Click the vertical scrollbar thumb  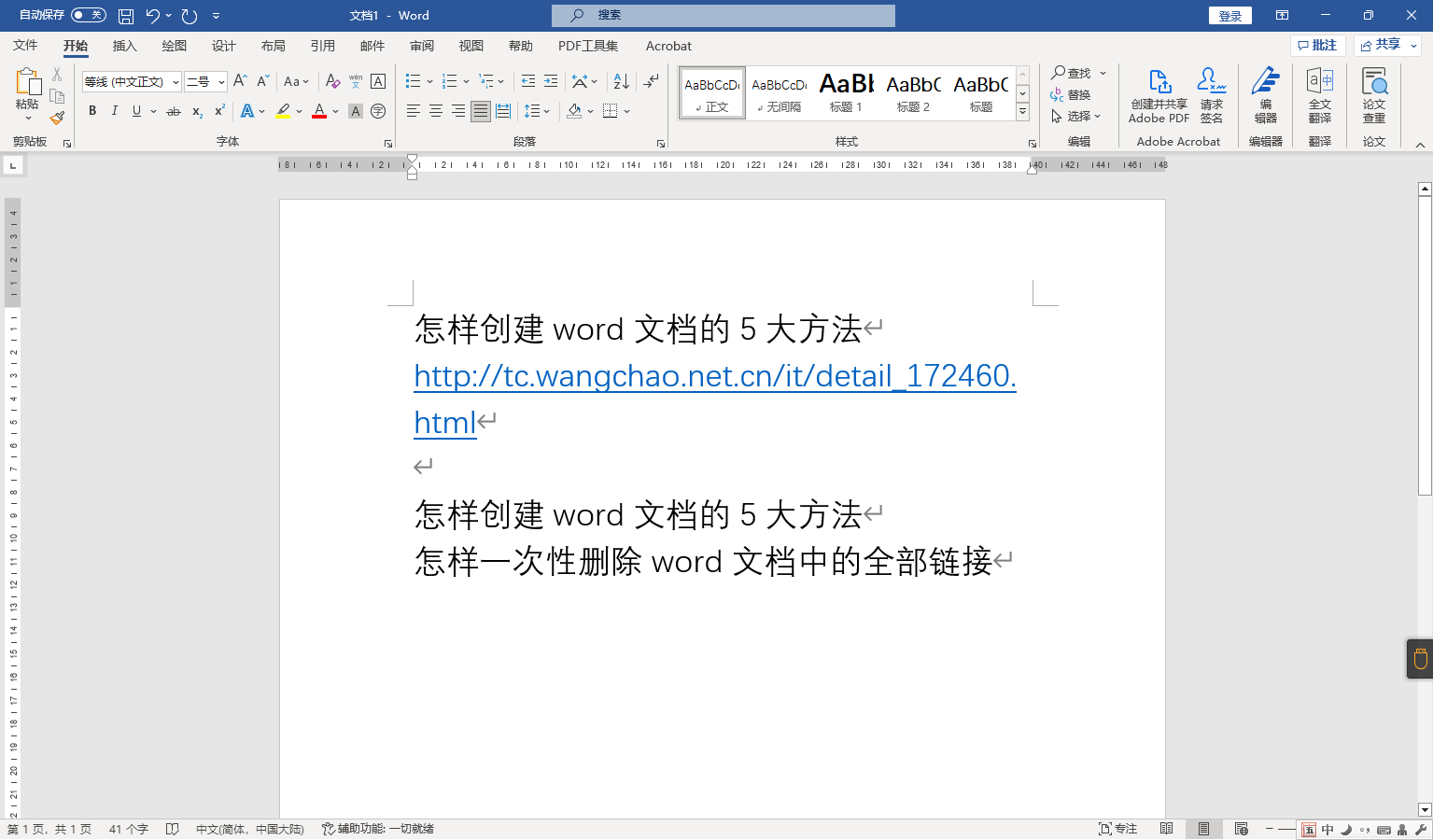pyautogui.click(x=1425, y=345)
